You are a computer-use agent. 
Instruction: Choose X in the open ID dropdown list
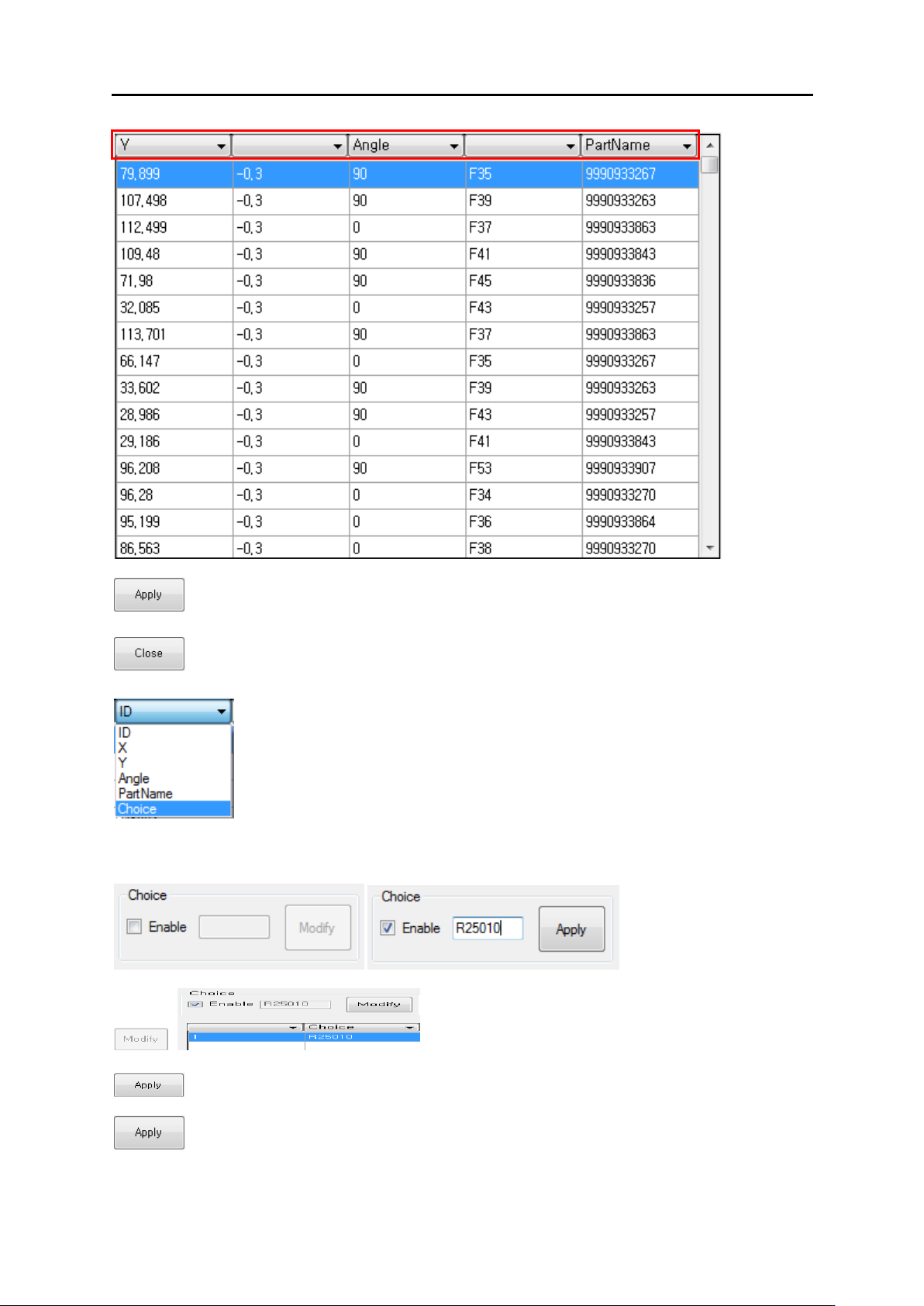[x=174, y=748]
